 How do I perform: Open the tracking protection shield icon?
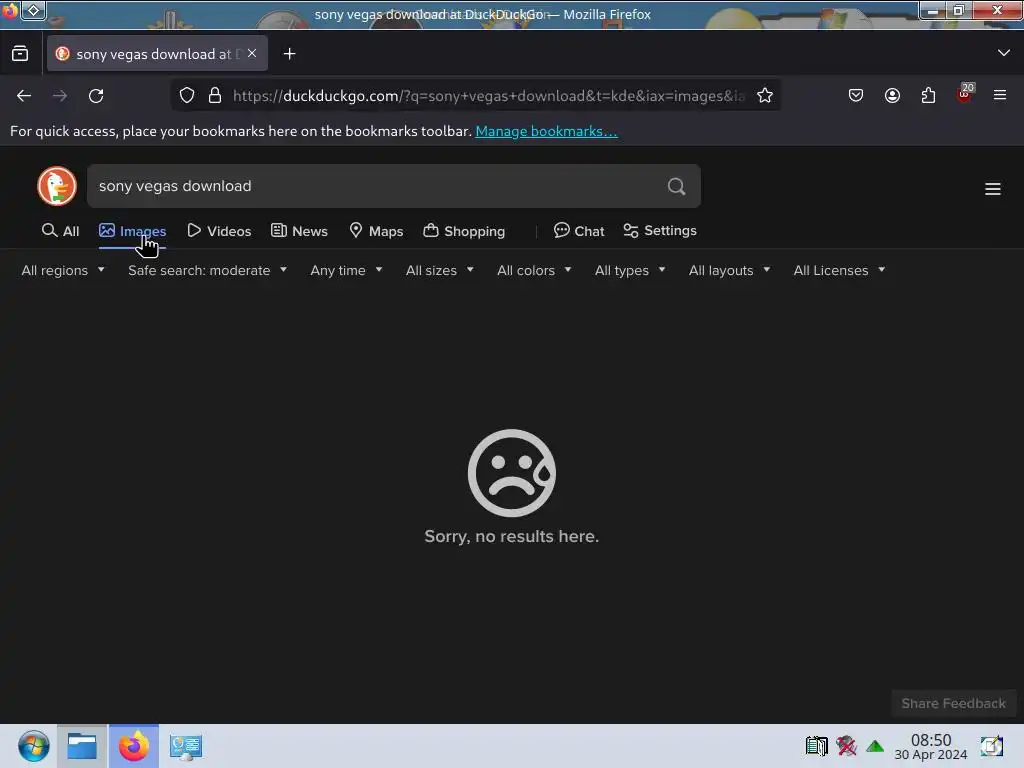coord(187,95)
